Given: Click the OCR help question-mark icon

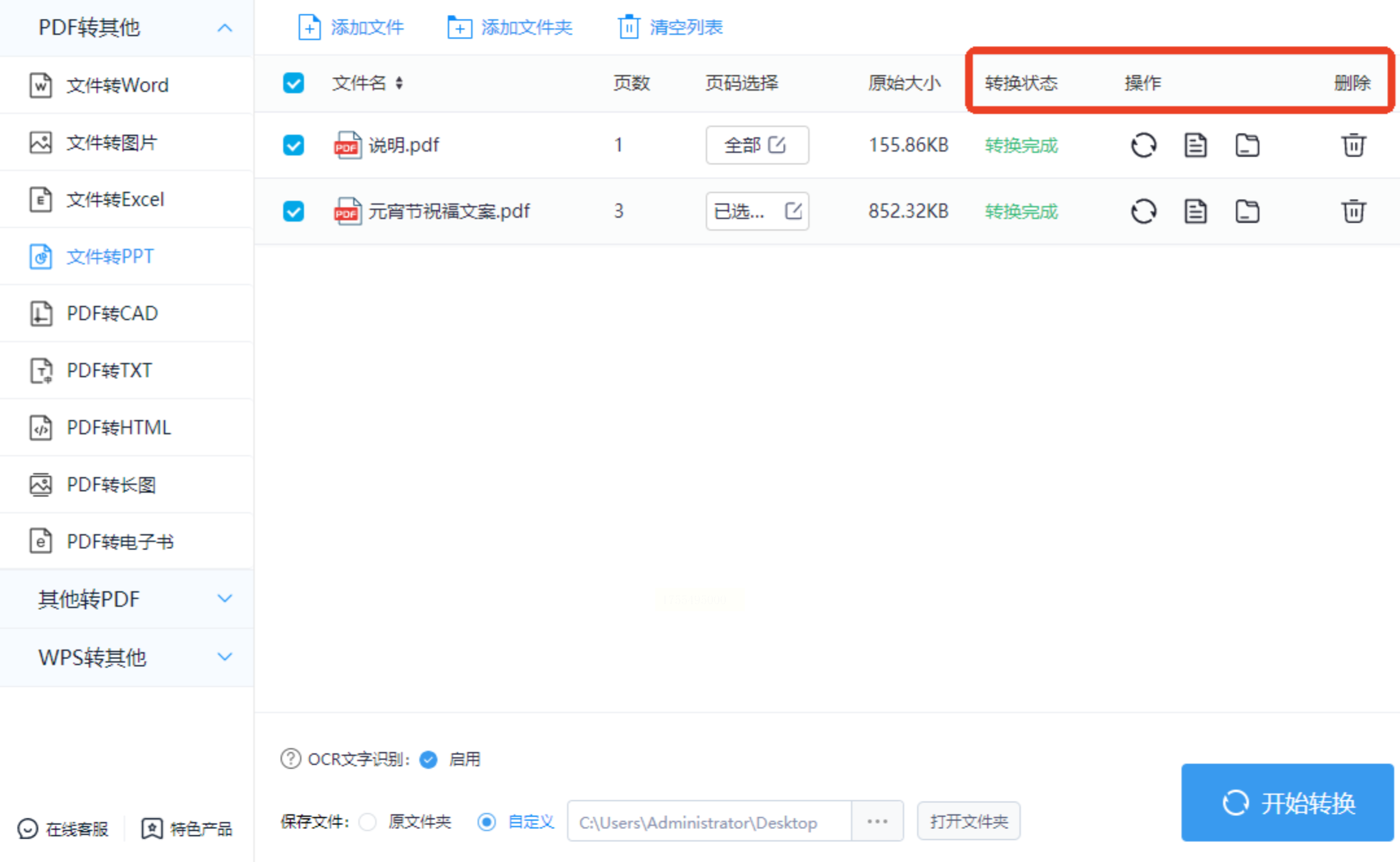Looking at the screenshot, I should click(x=290, y=758).
